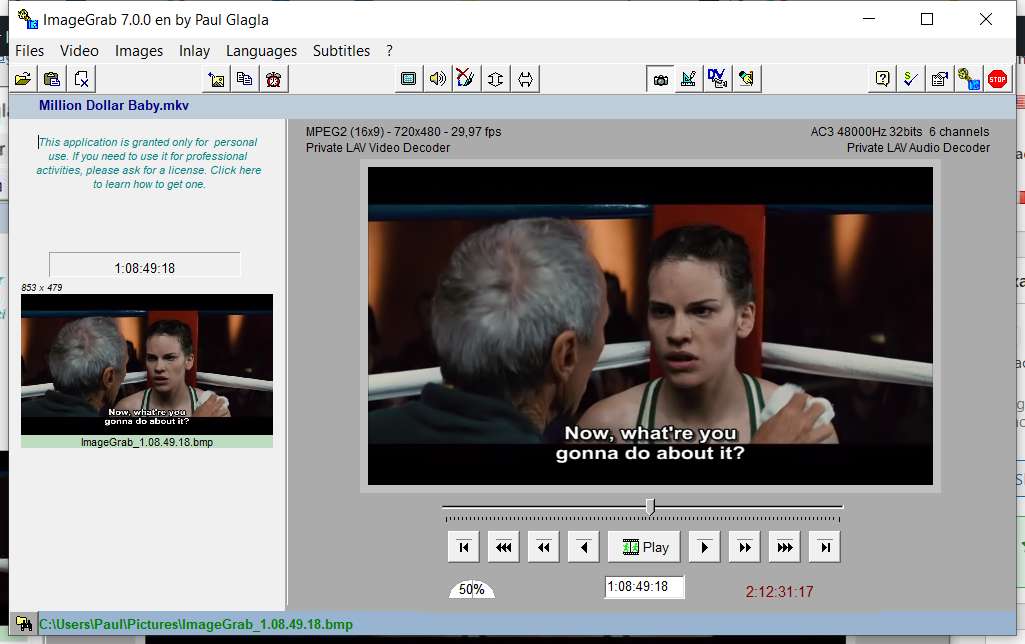The width and height of the screenshot is (1025, 644).
Task: Click the clipboard paste toolbar icon
Action: tap(52, 79)
